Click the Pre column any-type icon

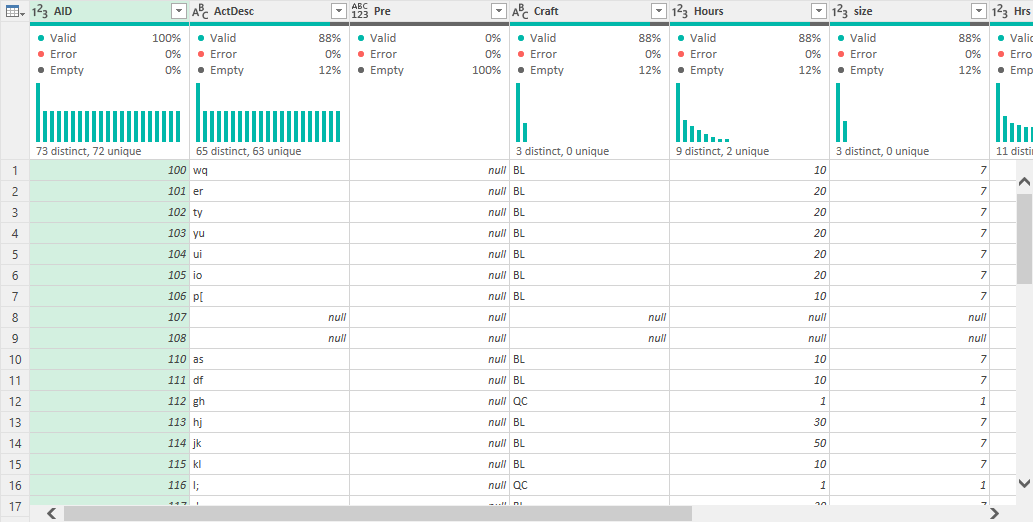360,11
